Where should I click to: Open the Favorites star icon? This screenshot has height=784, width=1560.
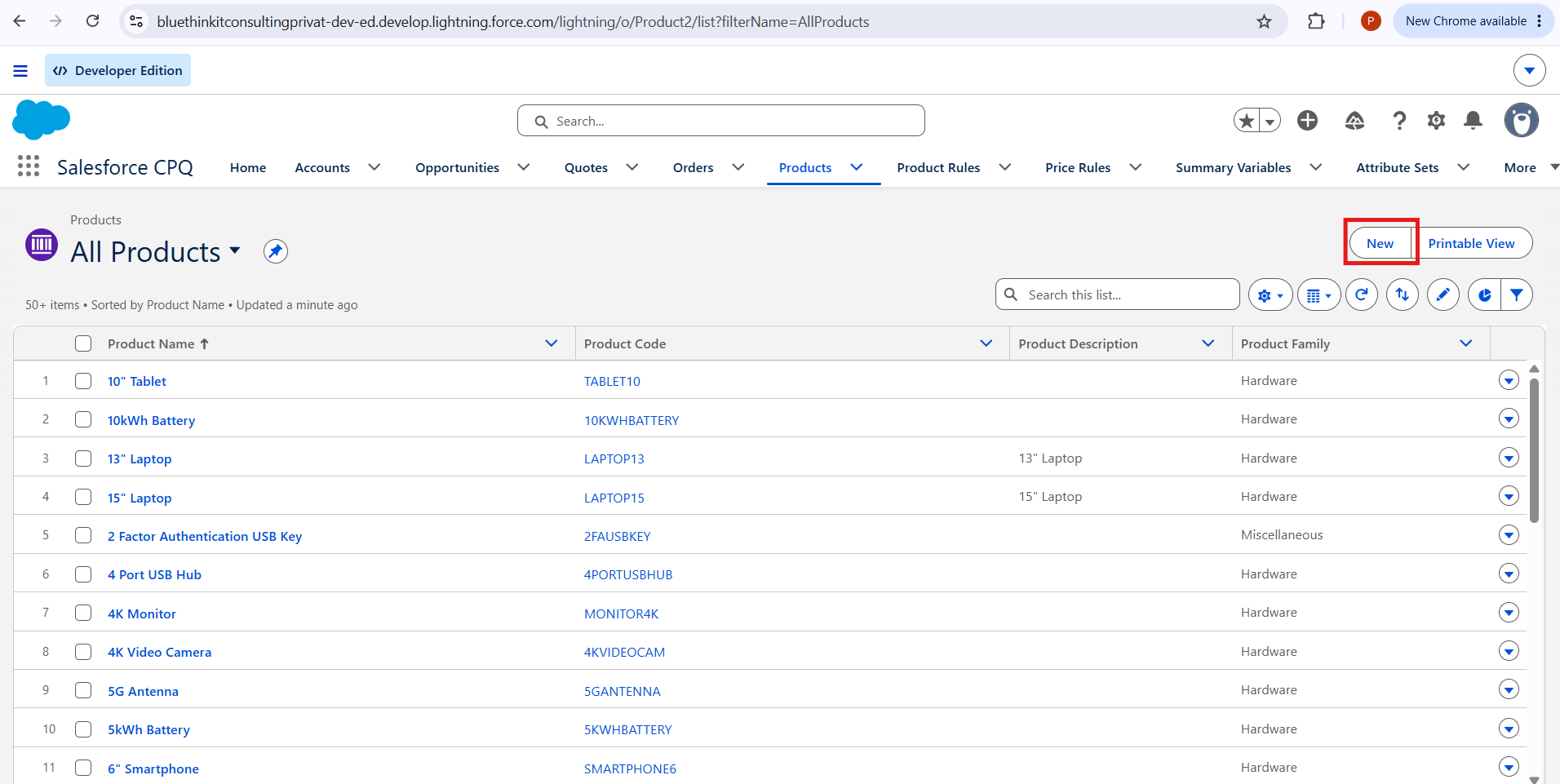pos(1246,121)
